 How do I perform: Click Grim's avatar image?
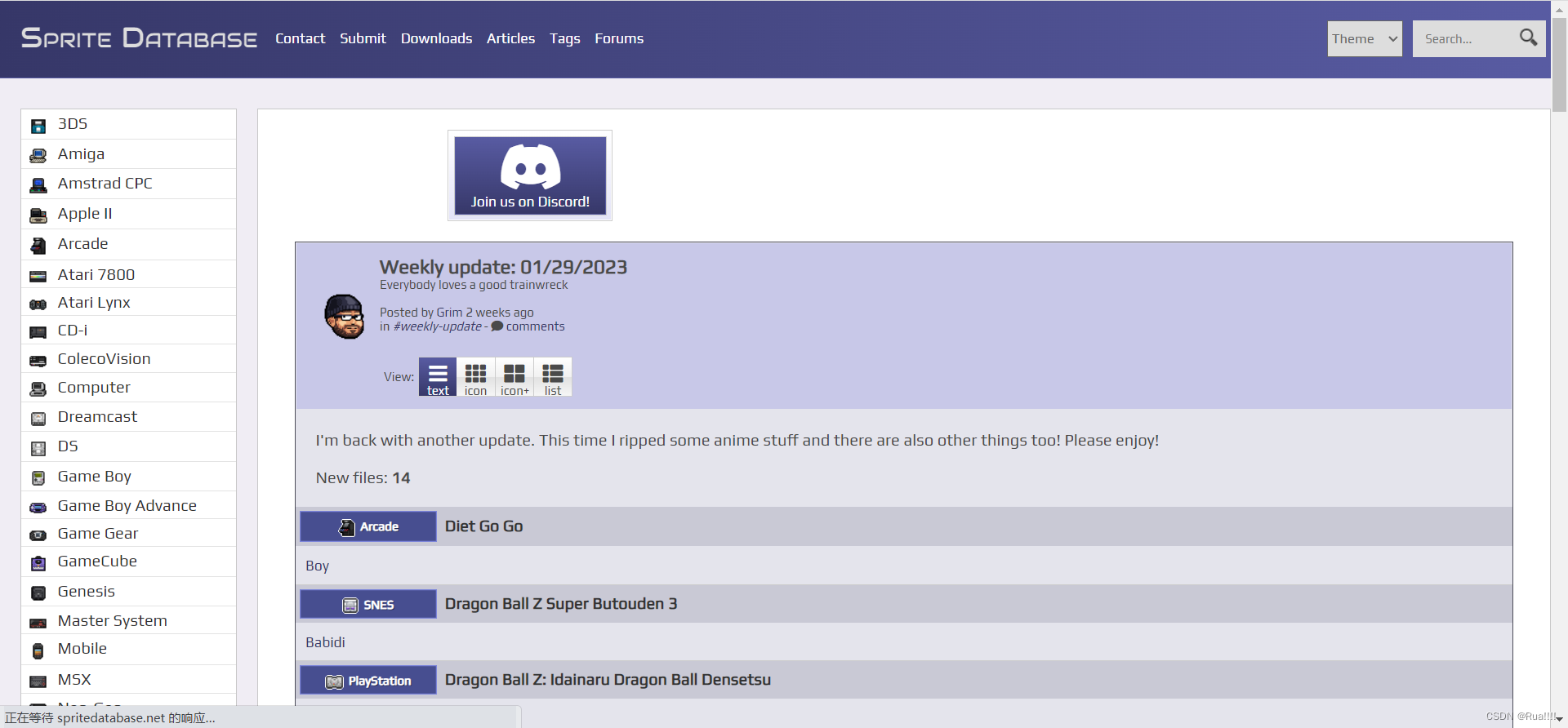[x=345, y=317]
